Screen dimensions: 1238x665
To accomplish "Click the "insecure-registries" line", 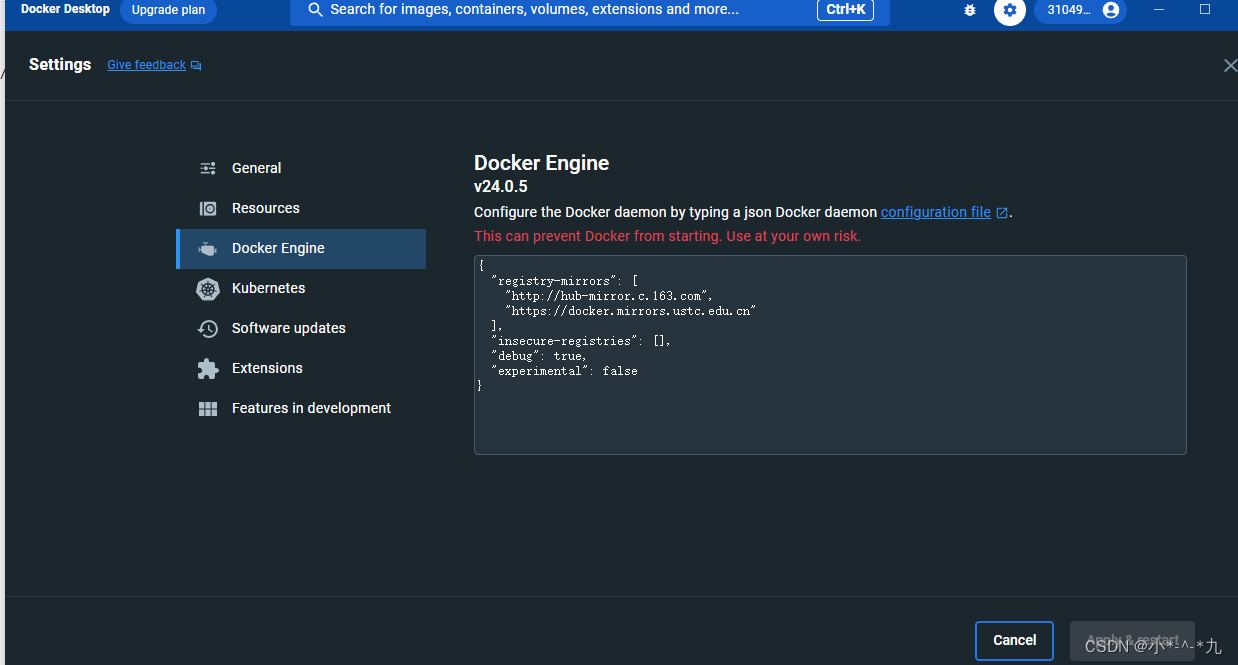I will tap(581, 341).
